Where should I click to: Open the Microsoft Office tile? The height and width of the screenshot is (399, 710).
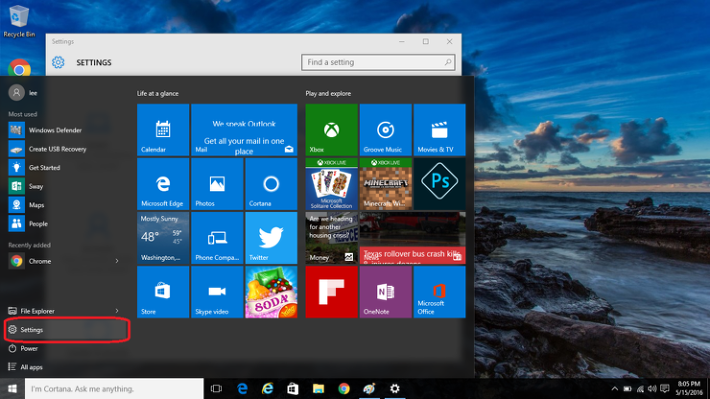tap(440, 292)
